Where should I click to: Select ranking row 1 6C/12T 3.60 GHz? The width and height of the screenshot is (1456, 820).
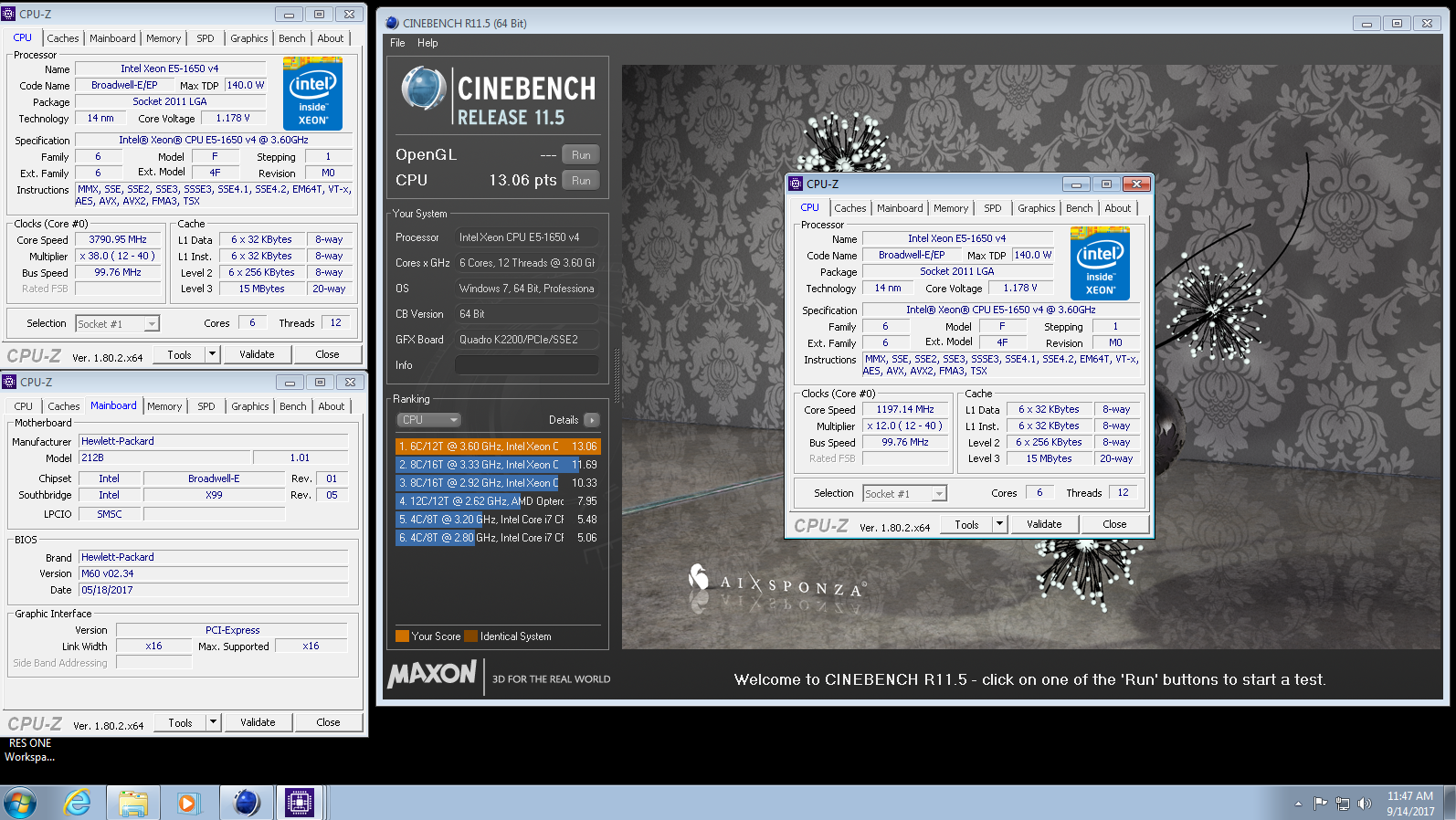click(x=498, y=447)
